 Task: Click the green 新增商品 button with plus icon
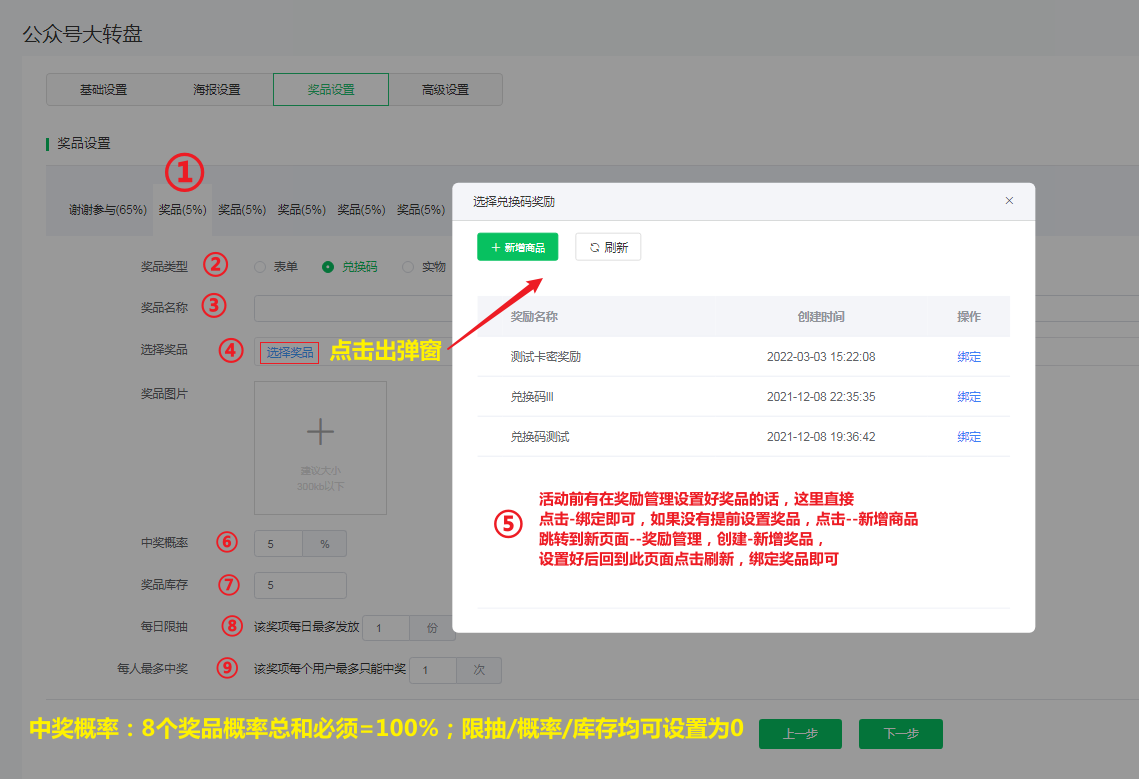point(517,246)
